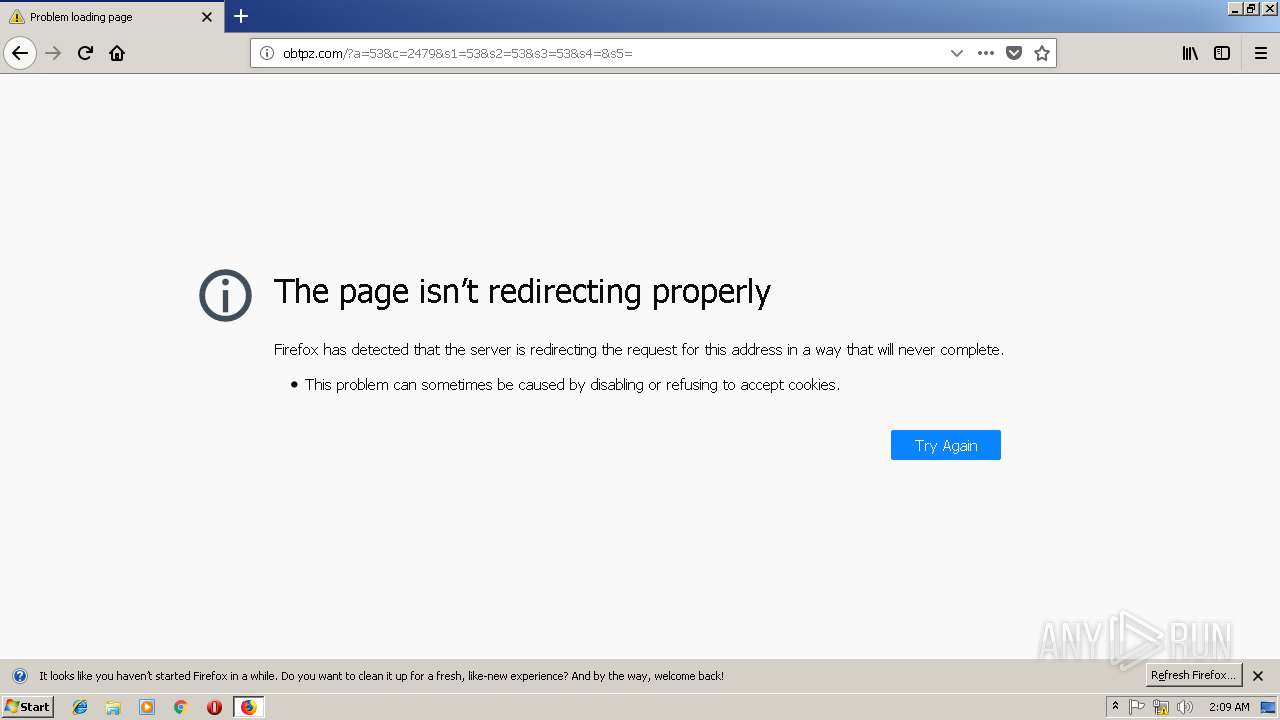
Task: Show hidden system tray icons
Action: (1116, 706)
